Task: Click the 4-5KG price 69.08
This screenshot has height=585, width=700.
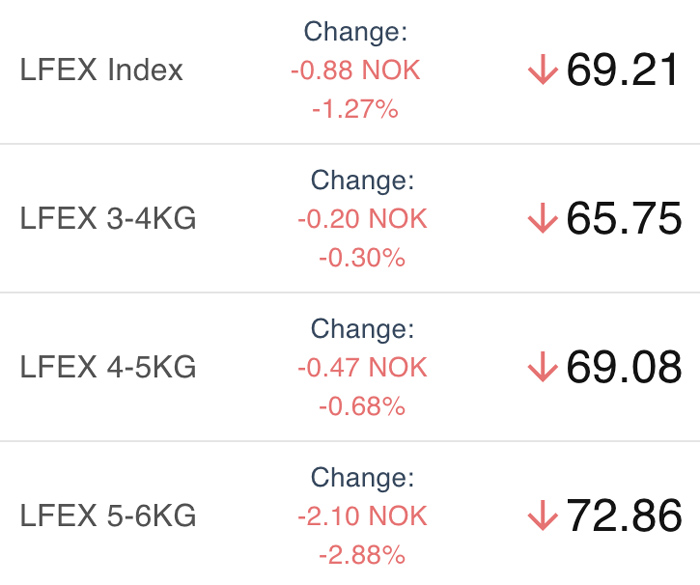Action: click(x=624, y=367)
